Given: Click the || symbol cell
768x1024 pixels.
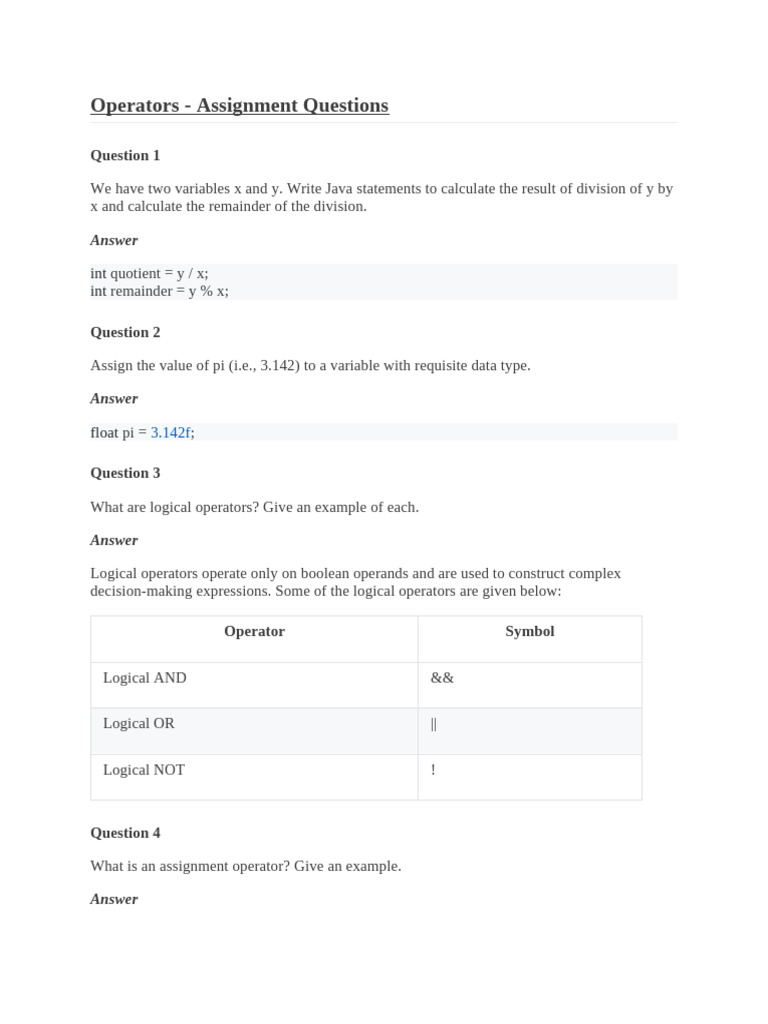Looking at the screenshot, I should tap(530, 731).
